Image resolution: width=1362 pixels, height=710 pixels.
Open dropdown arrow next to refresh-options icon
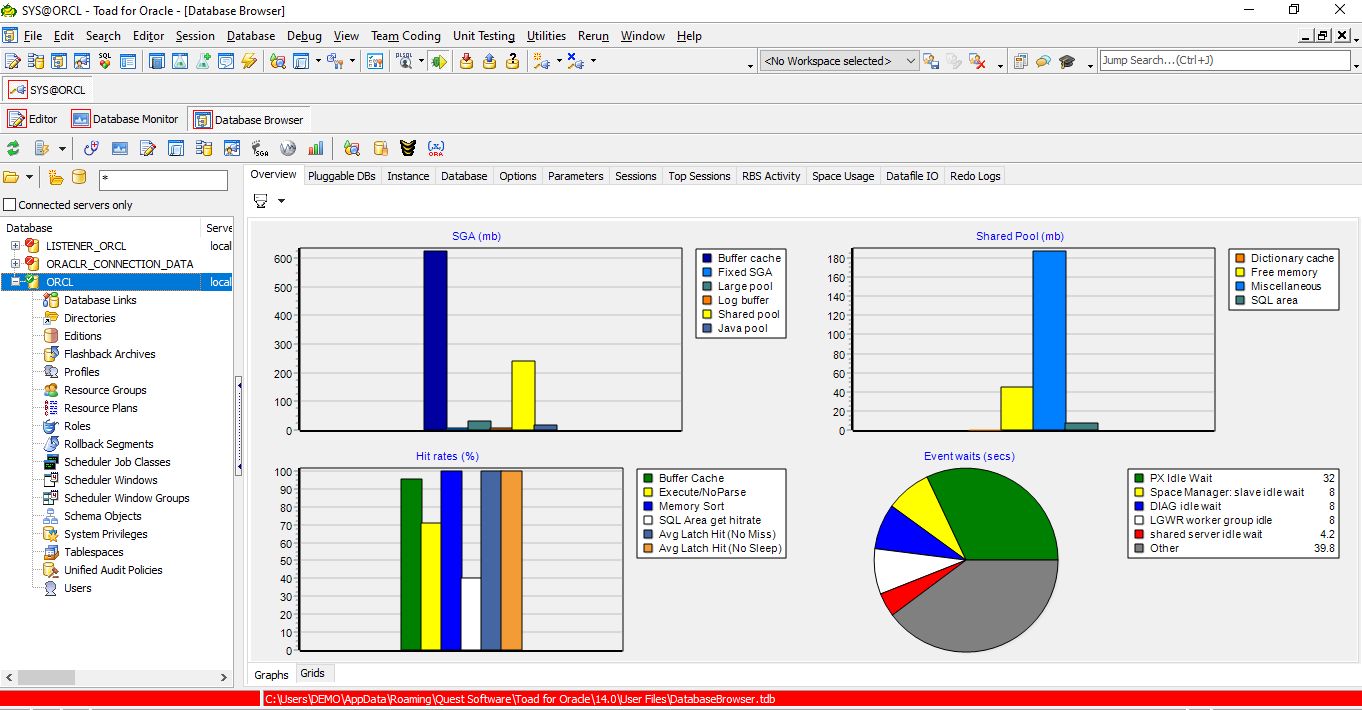pyautogui.click(x=62, y=148)
